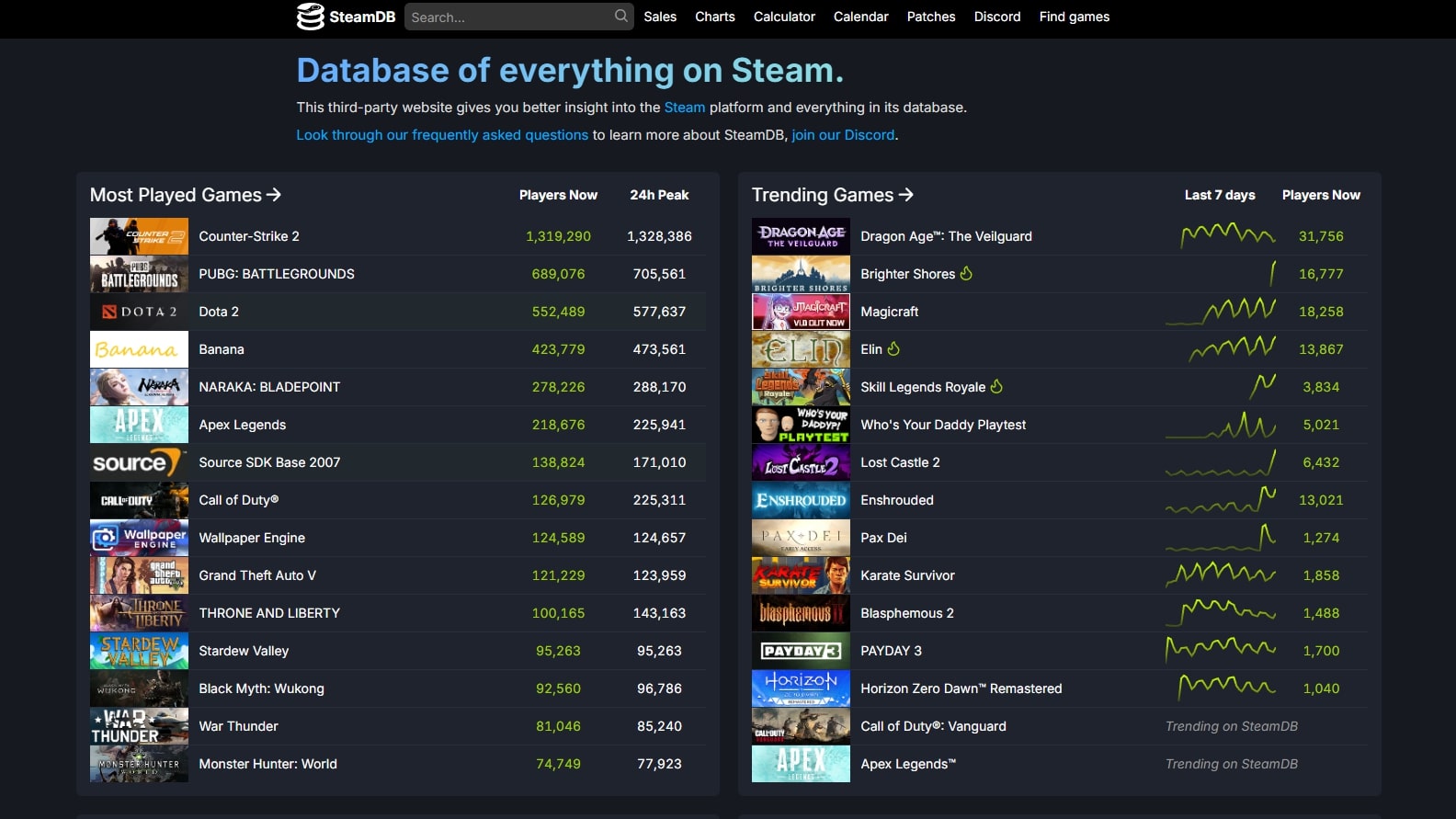Open the frequently asked questions link
The image size is (1456, 819).
442,135
